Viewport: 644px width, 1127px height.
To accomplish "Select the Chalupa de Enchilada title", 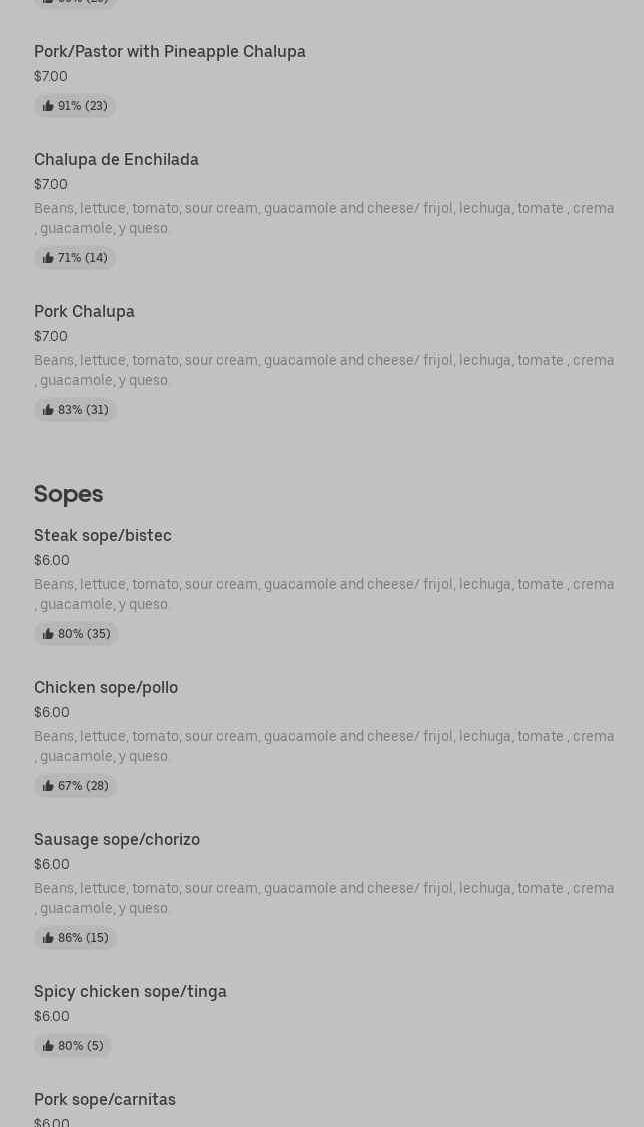I will tap(116, 160).
